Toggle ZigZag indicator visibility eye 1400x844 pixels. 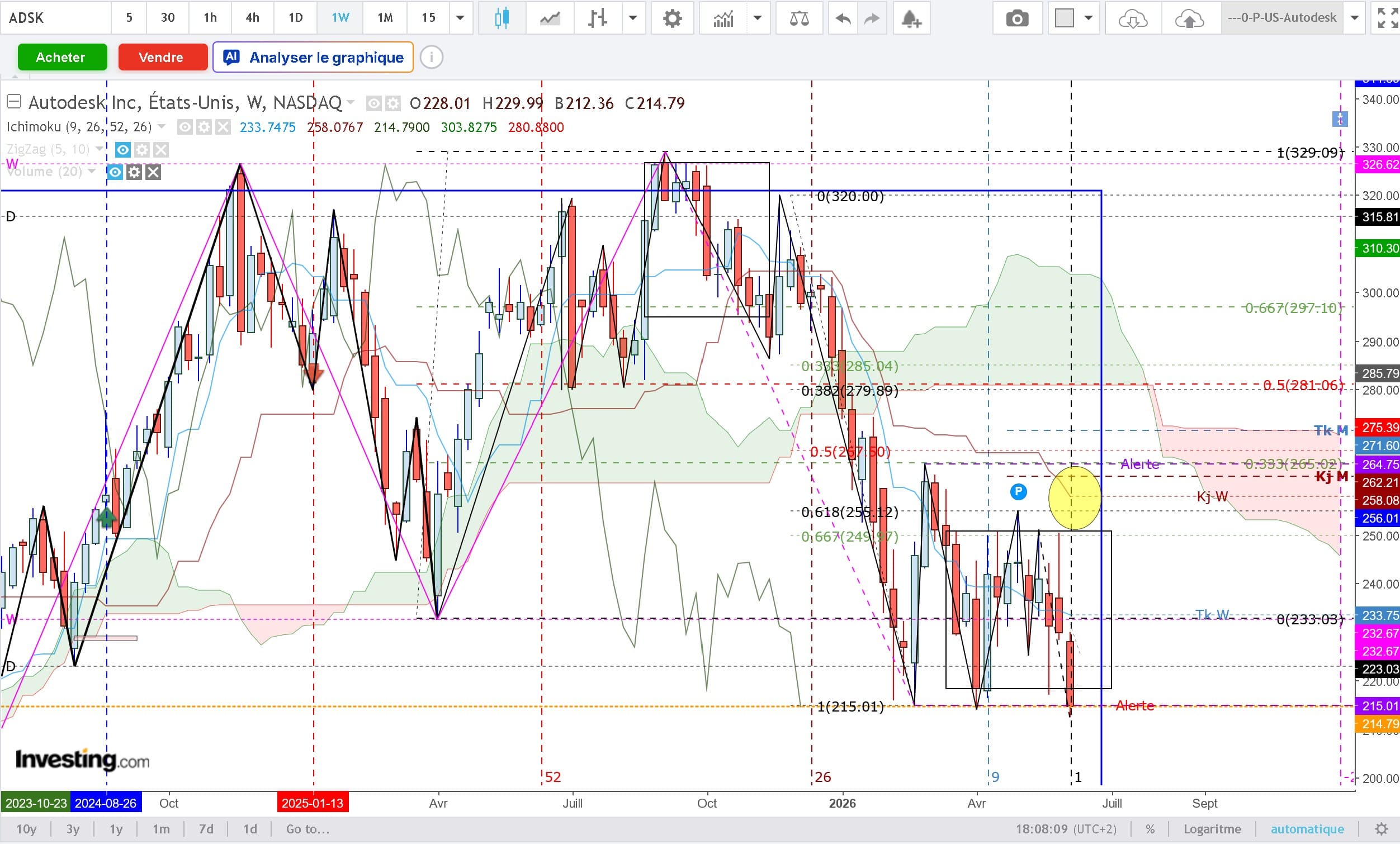point(123,150)
